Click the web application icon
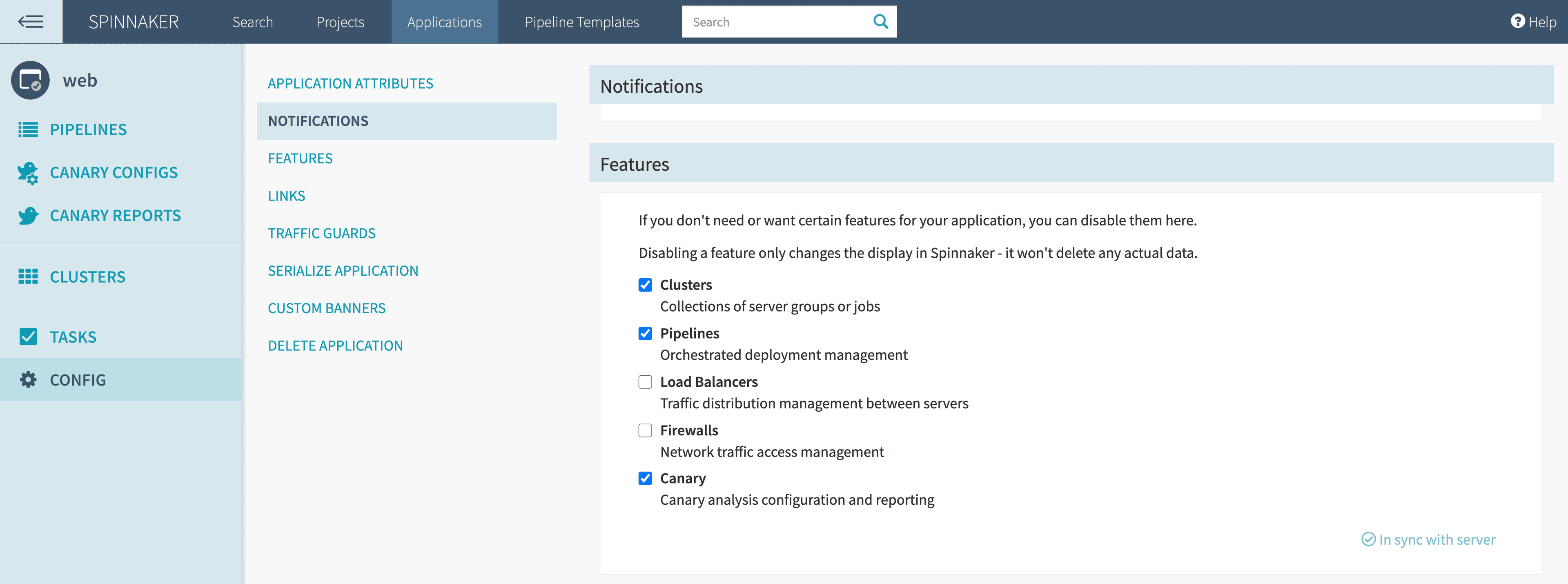1568x584 pixels. [30, 80]
